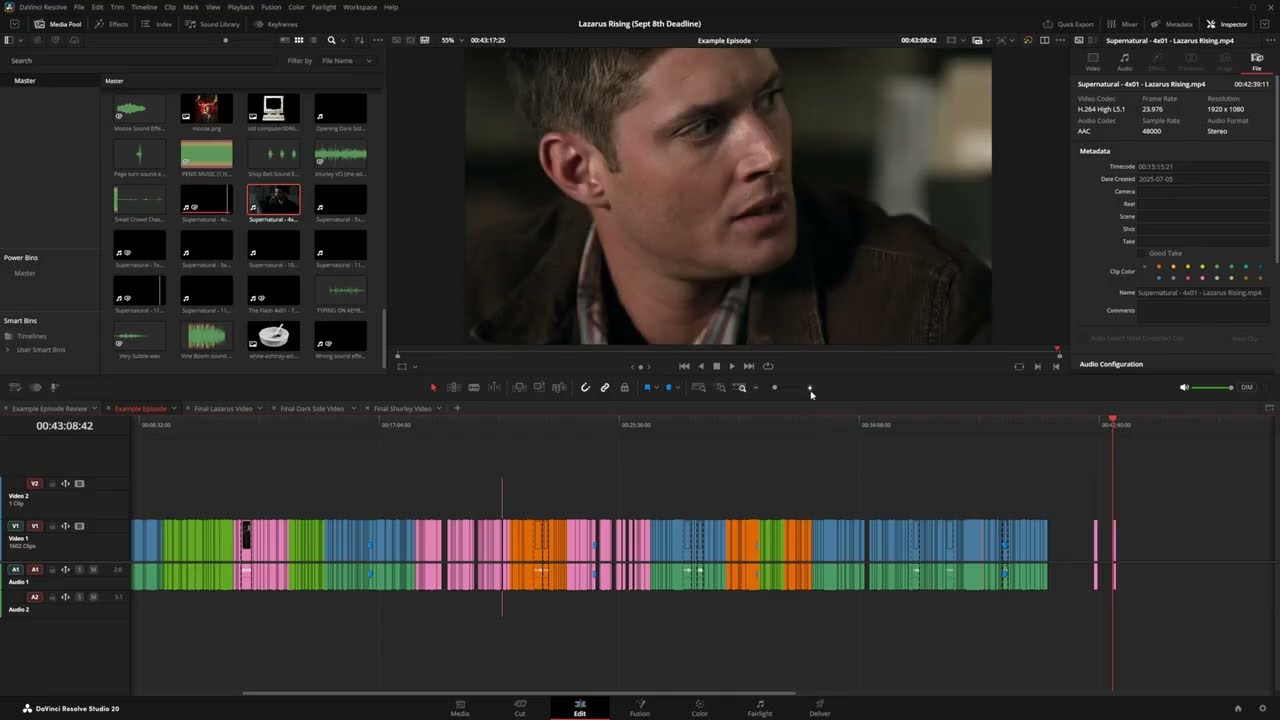Open marker color dropdown arrow
Screen dimensions: 1280x720
click(x=677, y=387)
